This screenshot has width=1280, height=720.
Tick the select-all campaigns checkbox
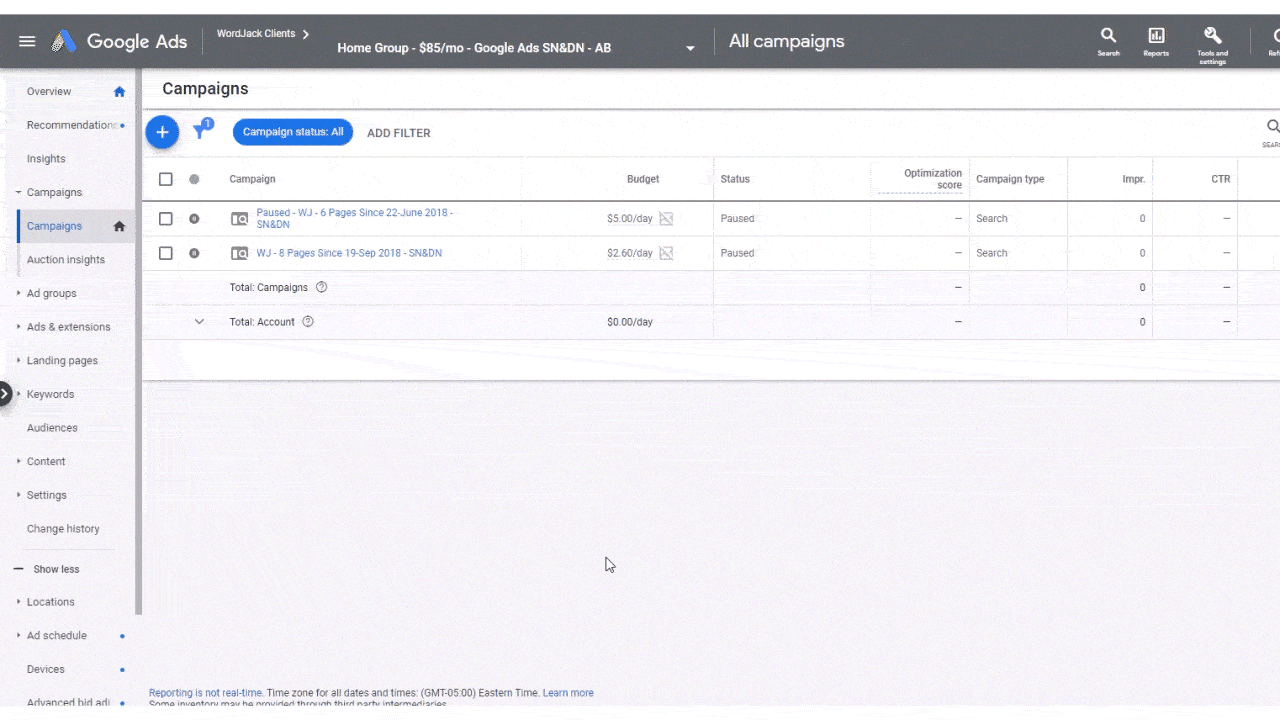(x=166, y=179)
